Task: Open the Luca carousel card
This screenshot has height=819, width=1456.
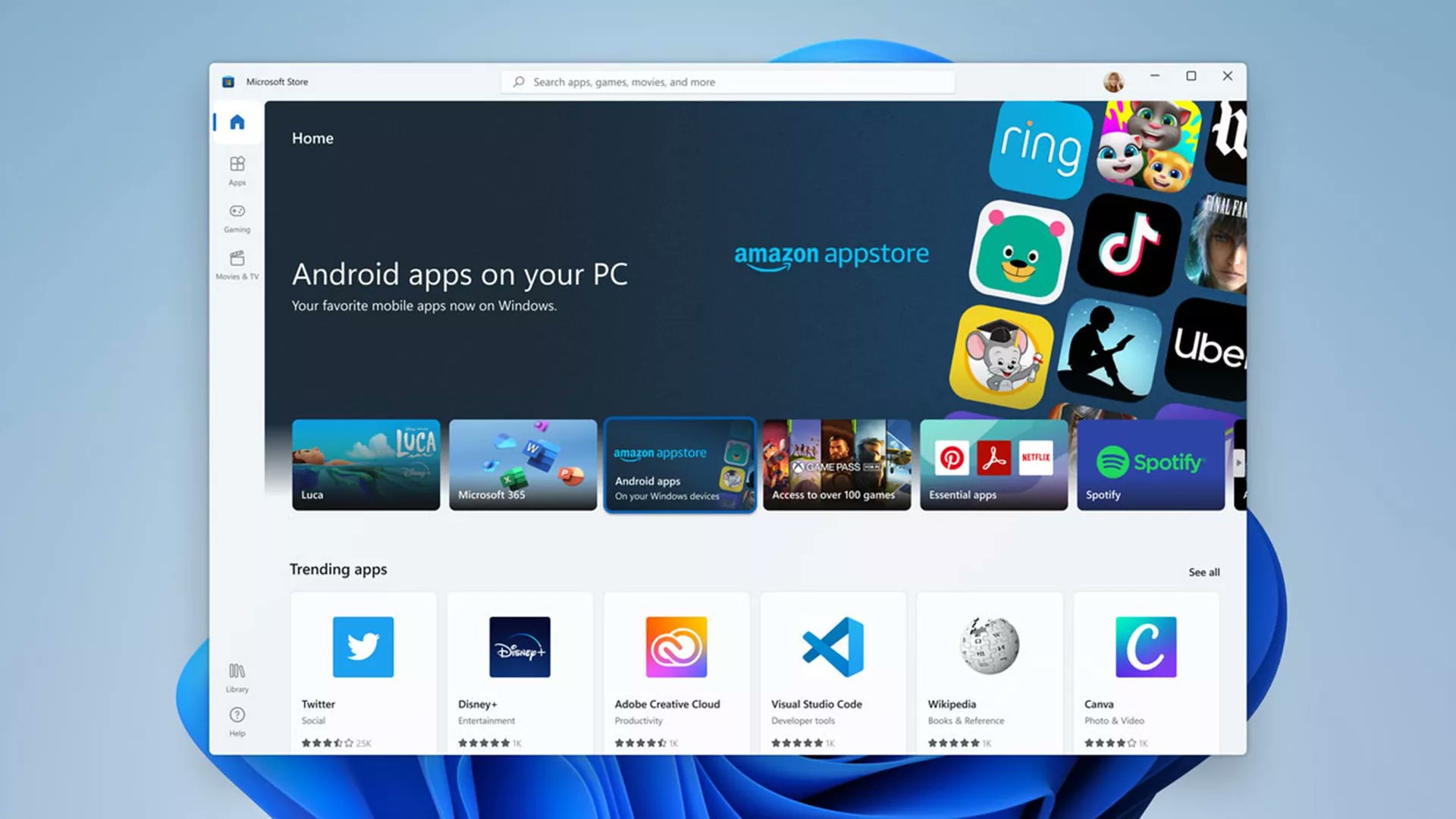Action: [366, 465]
